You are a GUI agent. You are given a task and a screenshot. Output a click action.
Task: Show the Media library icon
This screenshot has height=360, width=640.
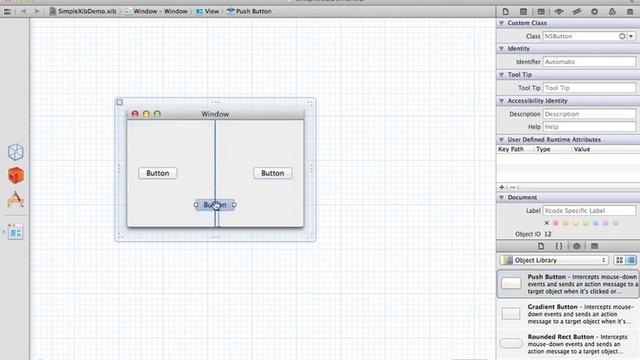coord(594,246)
